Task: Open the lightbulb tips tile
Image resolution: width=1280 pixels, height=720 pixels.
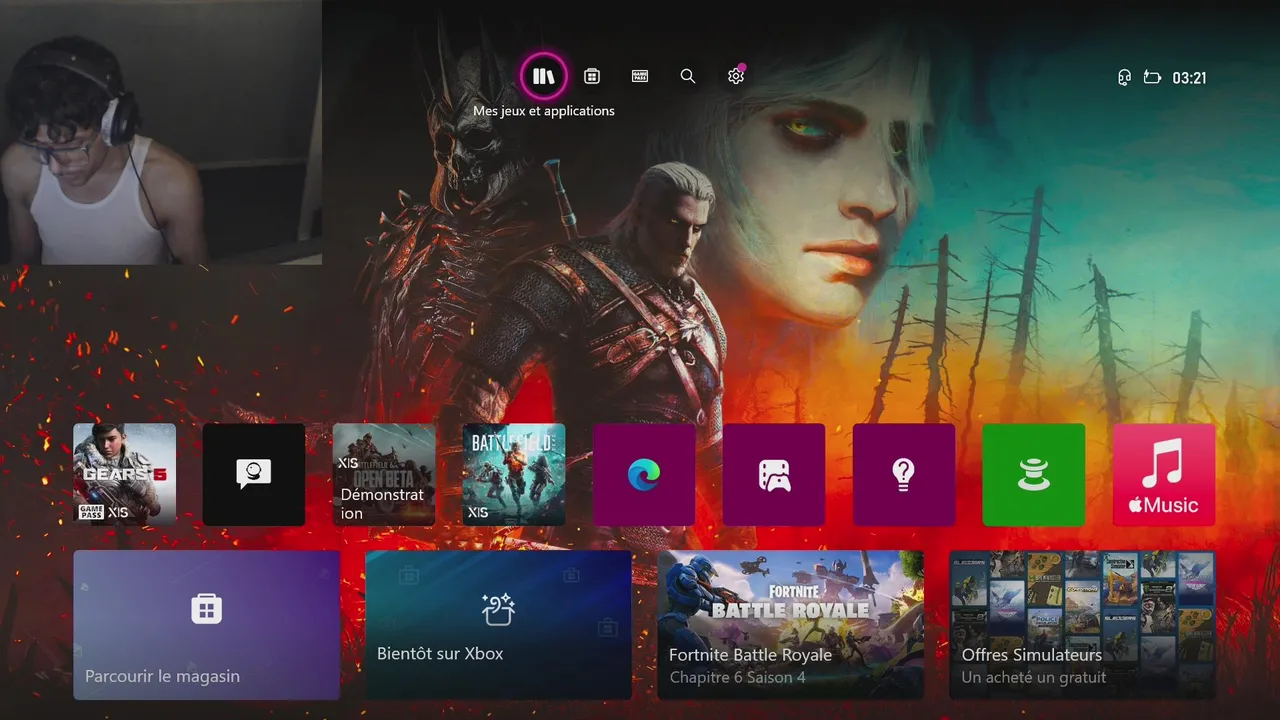Action: 904,474
